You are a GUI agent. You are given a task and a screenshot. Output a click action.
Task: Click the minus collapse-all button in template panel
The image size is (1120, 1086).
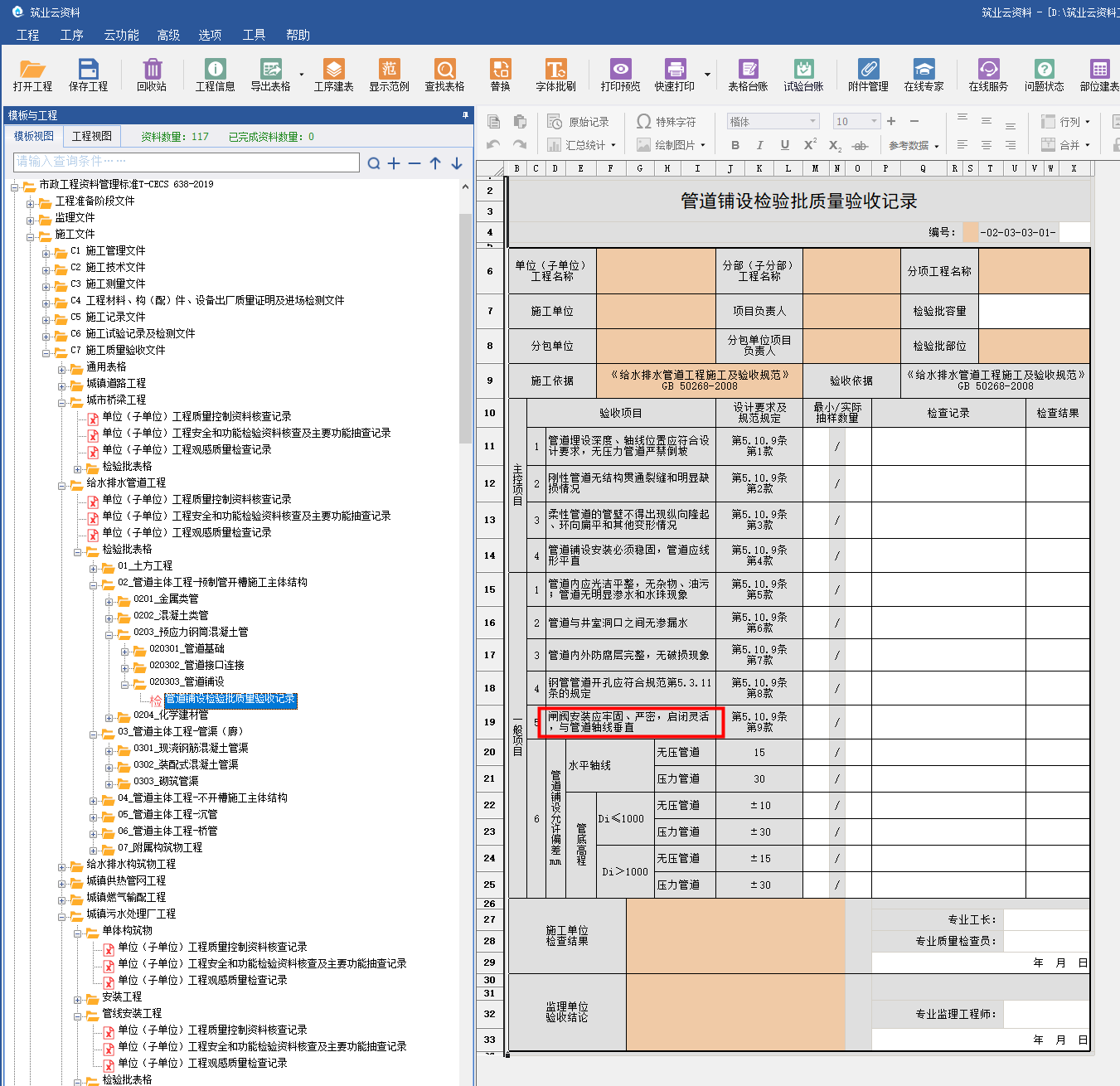415,163
